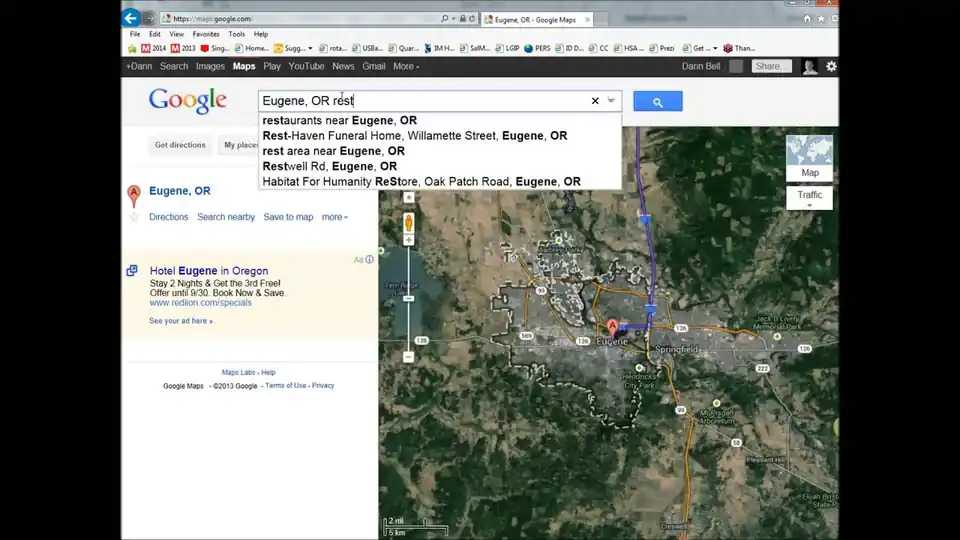Click red marker A beside Eugene, OR result

(134, 195)
